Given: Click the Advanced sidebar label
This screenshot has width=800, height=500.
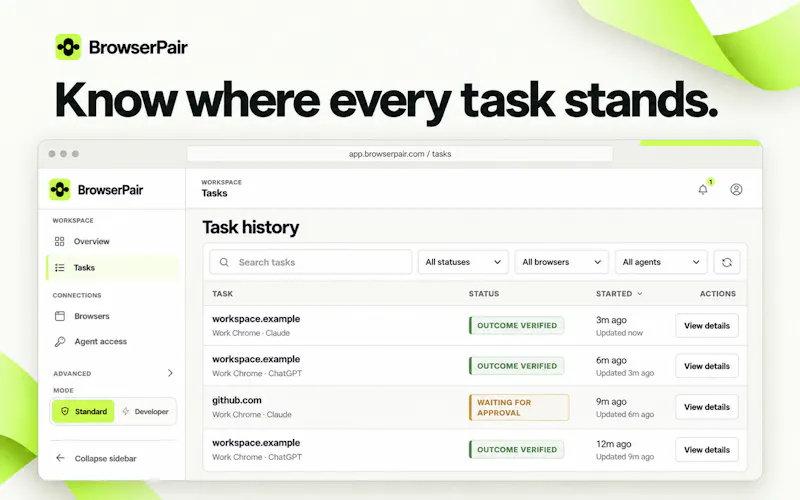Looking at the screenshot, I should [x=72, y=373].
